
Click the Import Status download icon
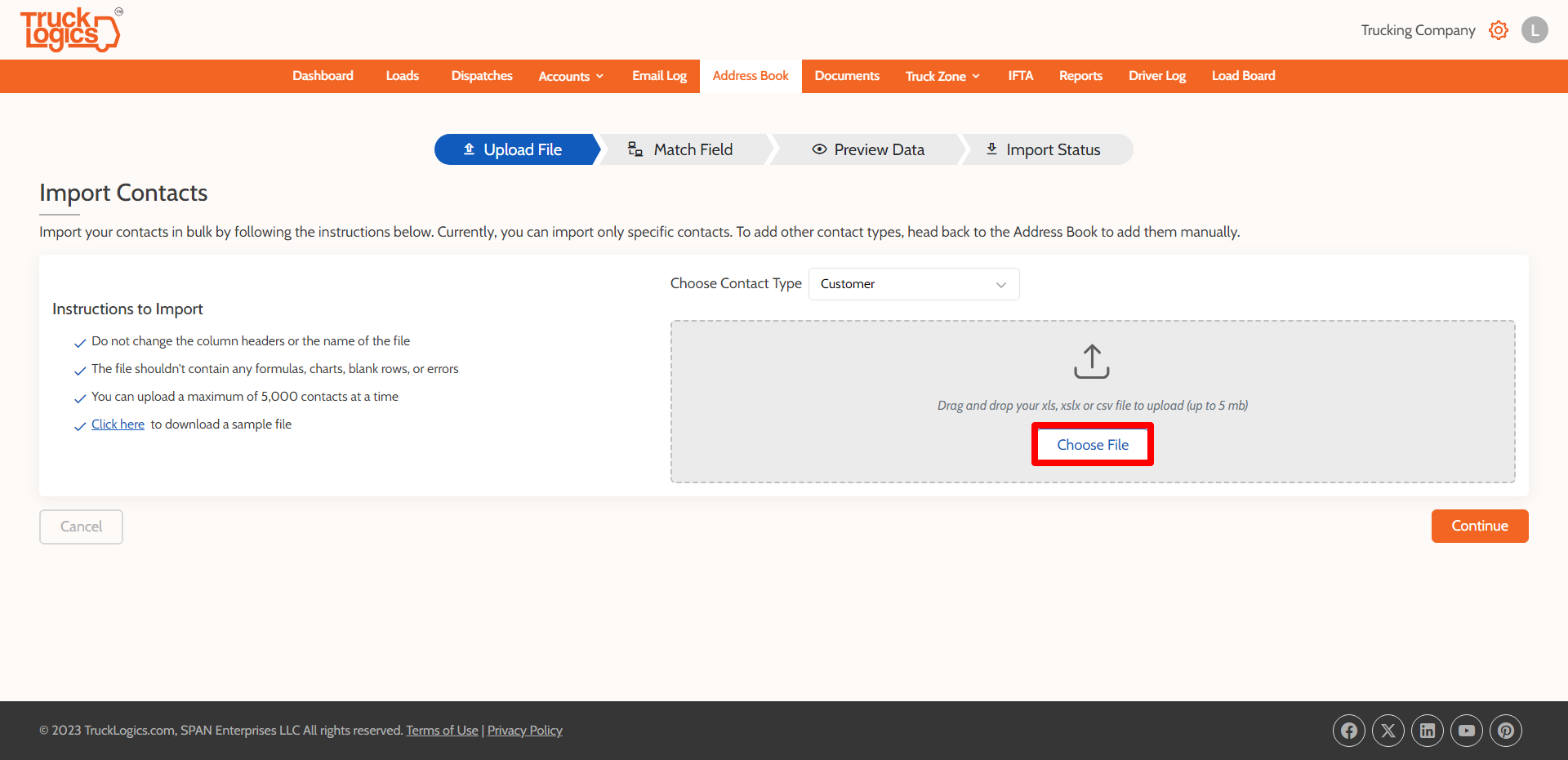[991, 149]
